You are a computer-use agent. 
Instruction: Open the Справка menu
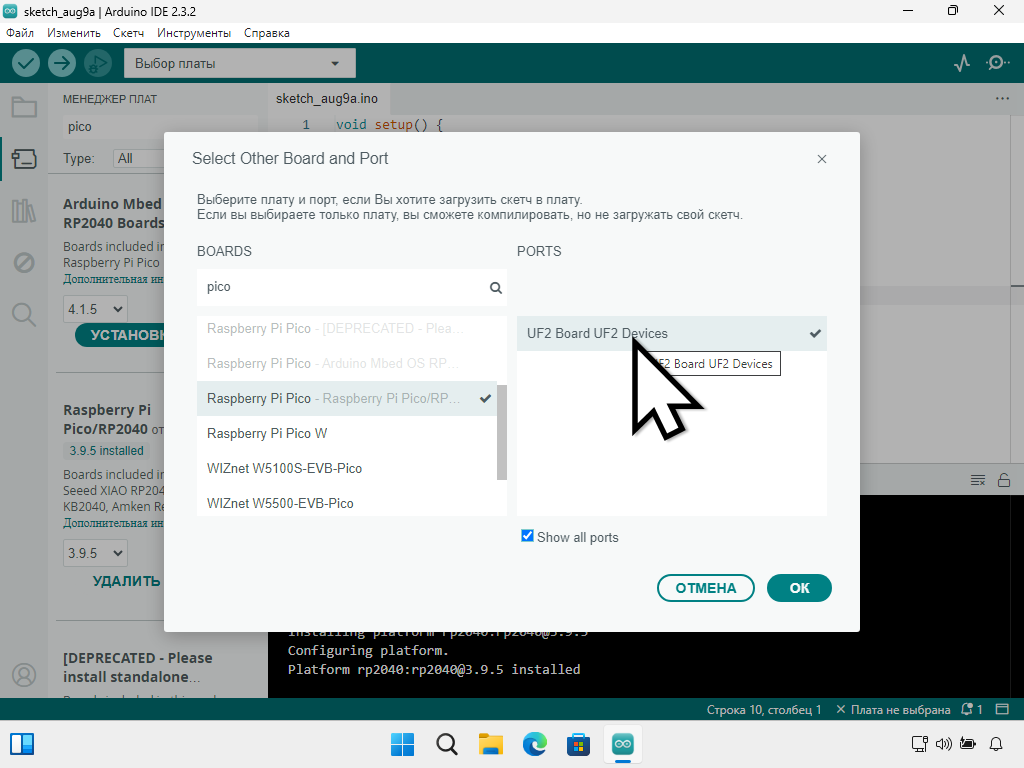point(266,33)
